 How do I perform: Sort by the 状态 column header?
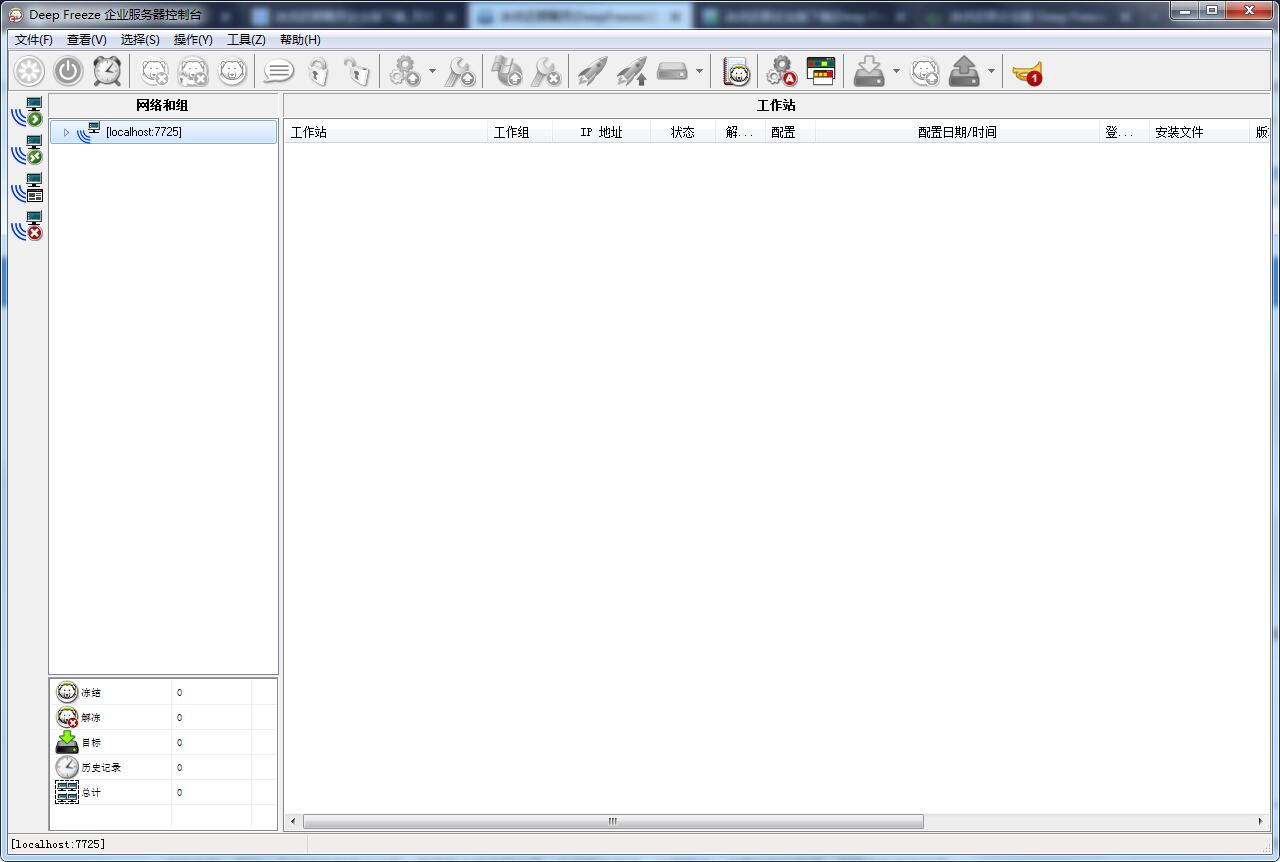pos(683,132)
